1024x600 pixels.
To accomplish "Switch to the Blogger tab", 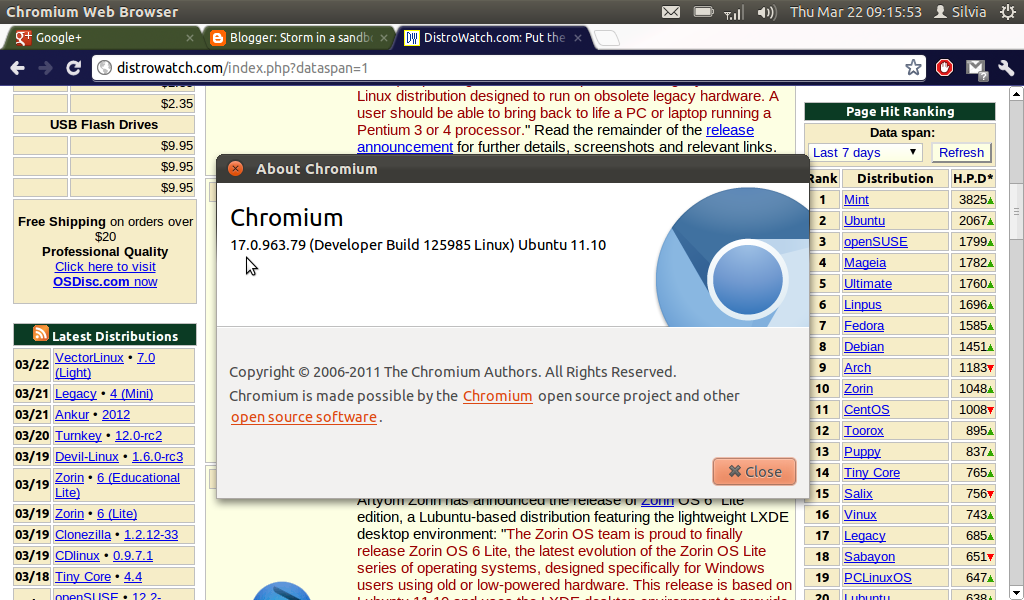I will (x=300, y=38).
